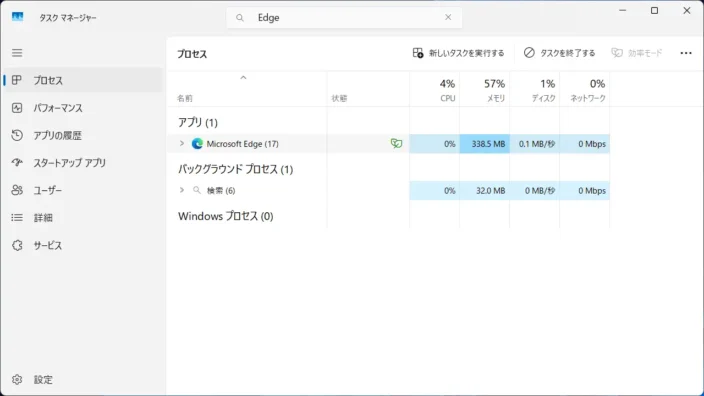Open the サービス tab
The height and width of the screenshot is (396, 704).
[84, 245]
